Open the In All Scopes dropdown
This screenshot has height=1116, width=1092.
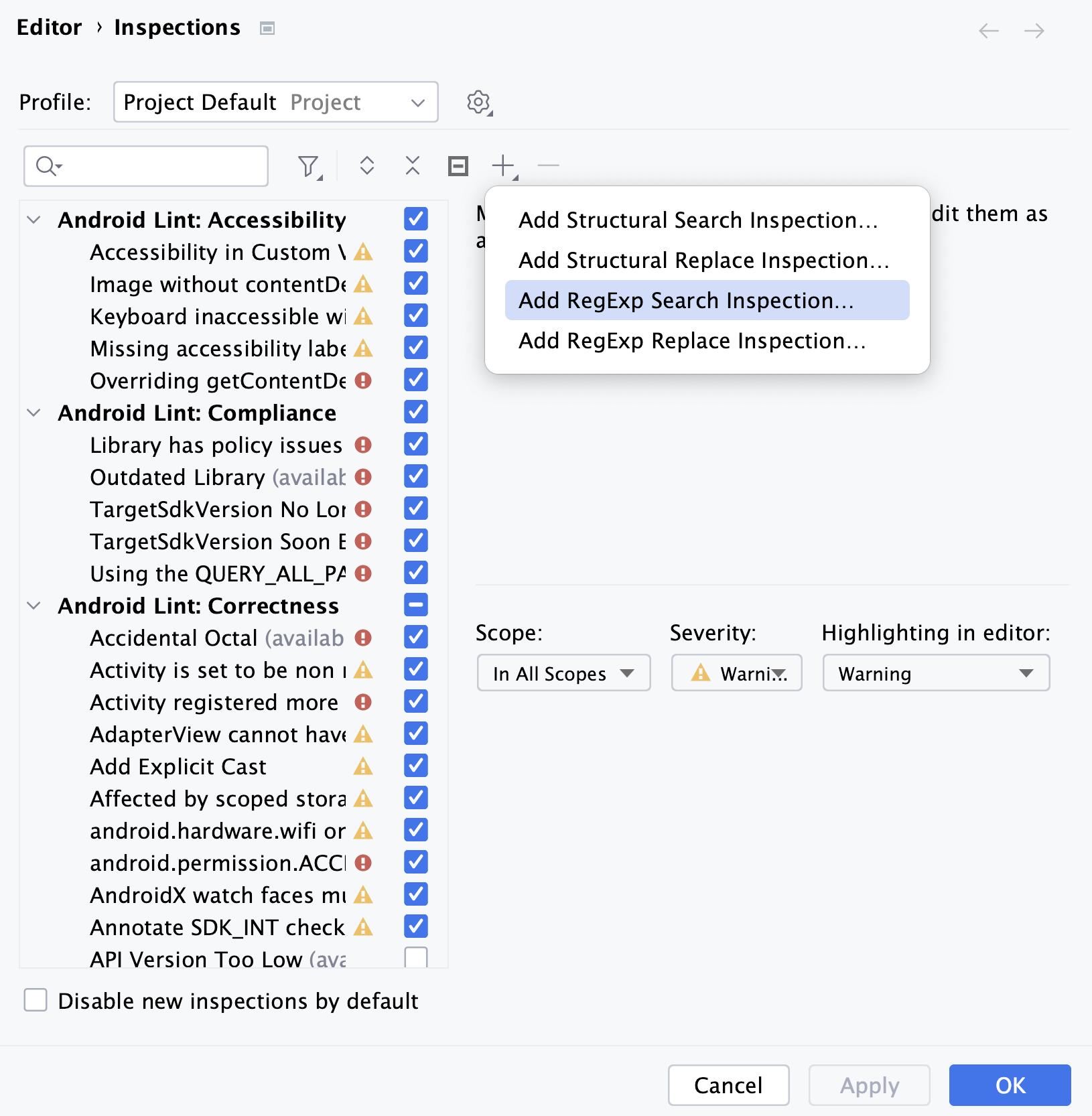[x=563, y=673]
